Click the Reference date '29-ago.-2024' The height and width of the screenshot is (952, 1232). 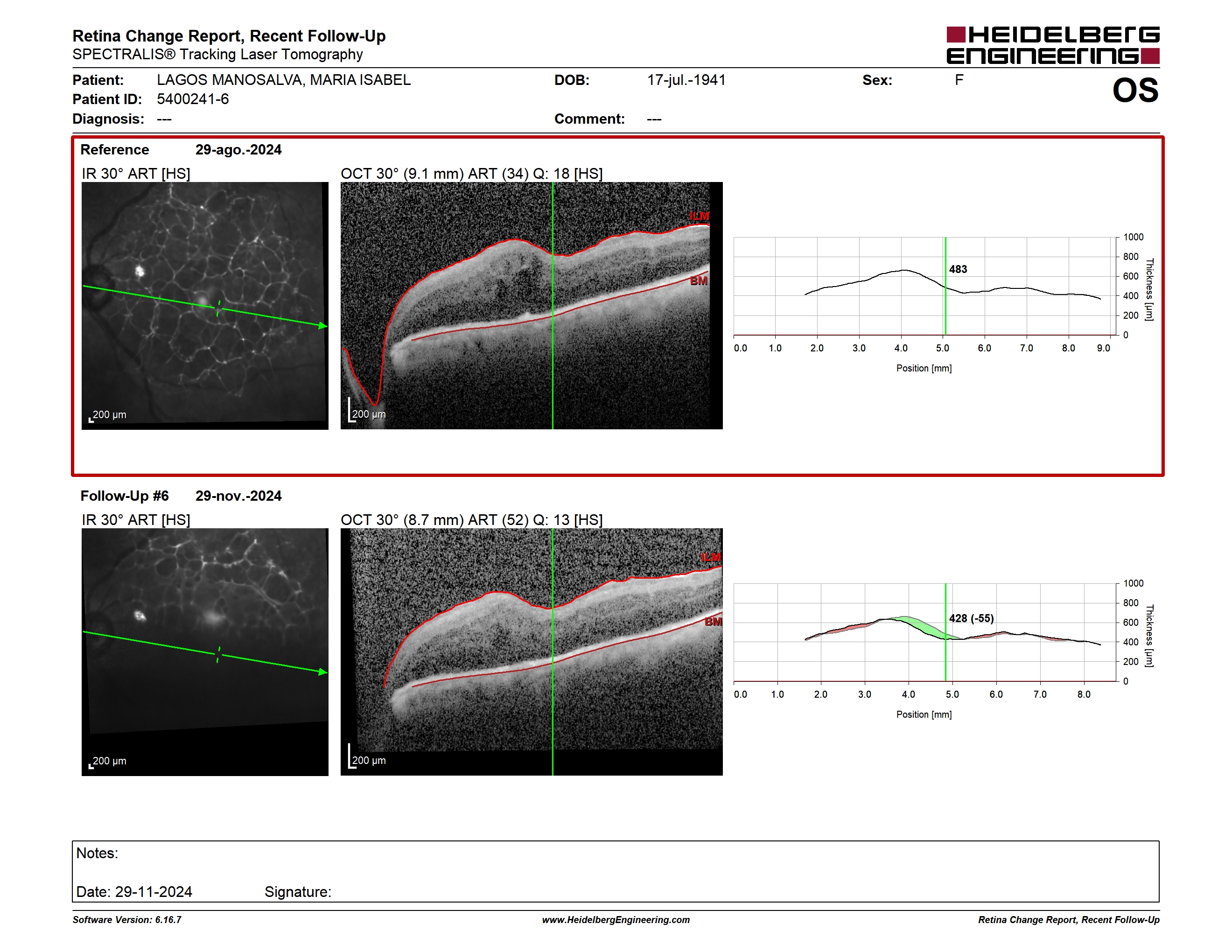point(238,150)
